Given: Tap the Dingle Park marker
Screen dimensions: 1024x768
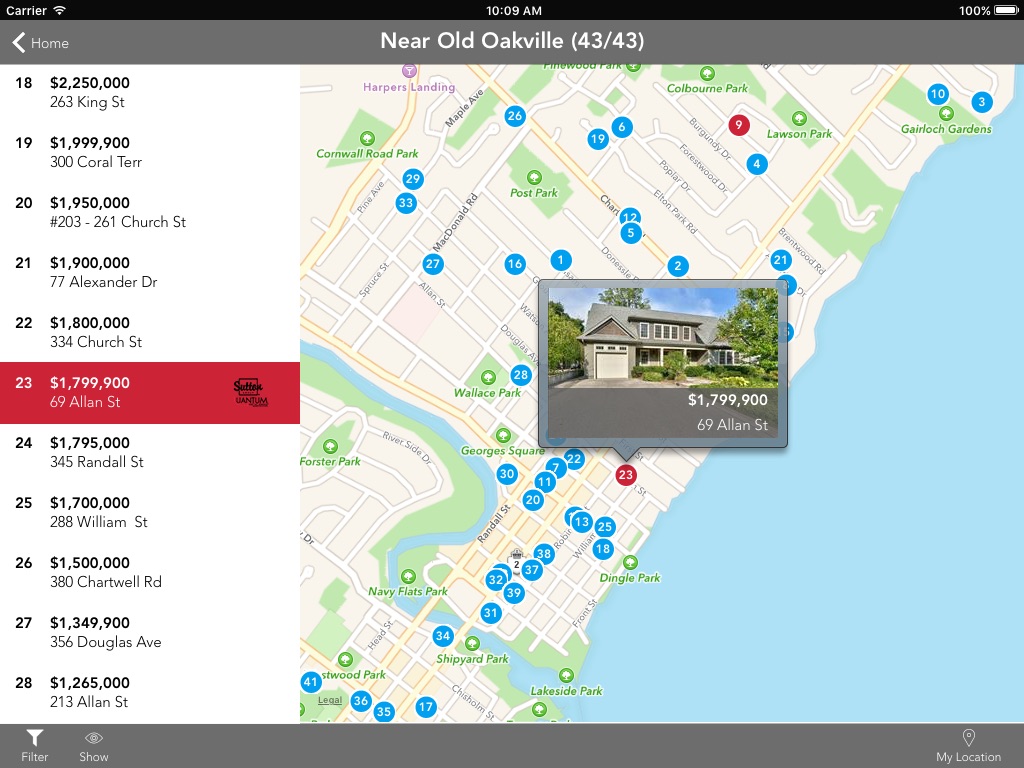Looking at the screenshot, I should click(630, 562).
